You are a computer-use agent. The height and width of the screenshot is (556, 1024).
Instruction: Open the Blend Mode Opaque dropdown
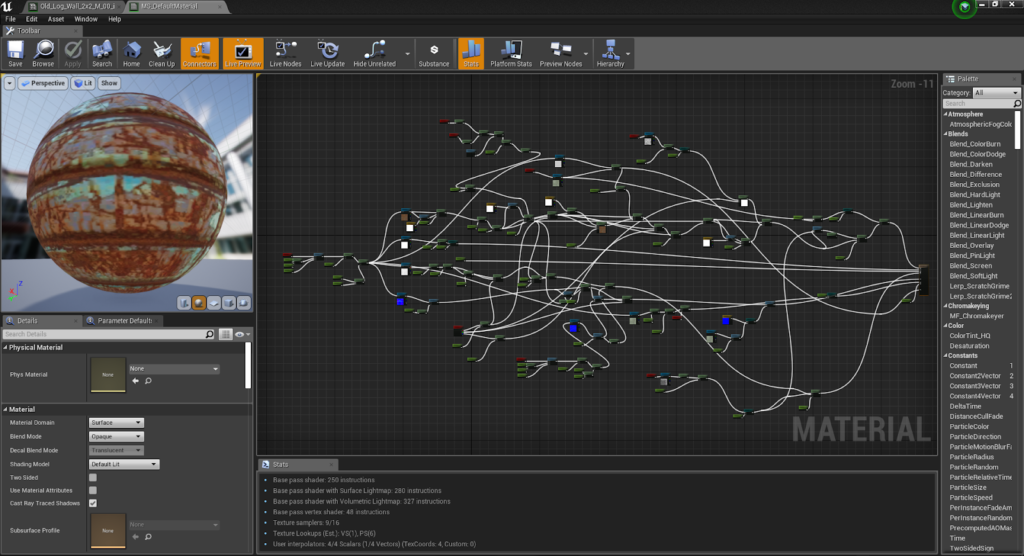coord(116,436)
